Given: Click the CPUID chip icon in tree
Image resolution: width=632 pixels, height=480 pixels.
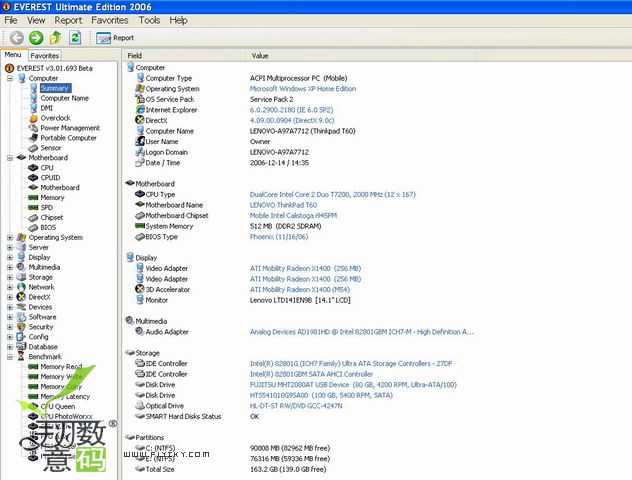Looking at the screenshot, I should tap(33, 178).
